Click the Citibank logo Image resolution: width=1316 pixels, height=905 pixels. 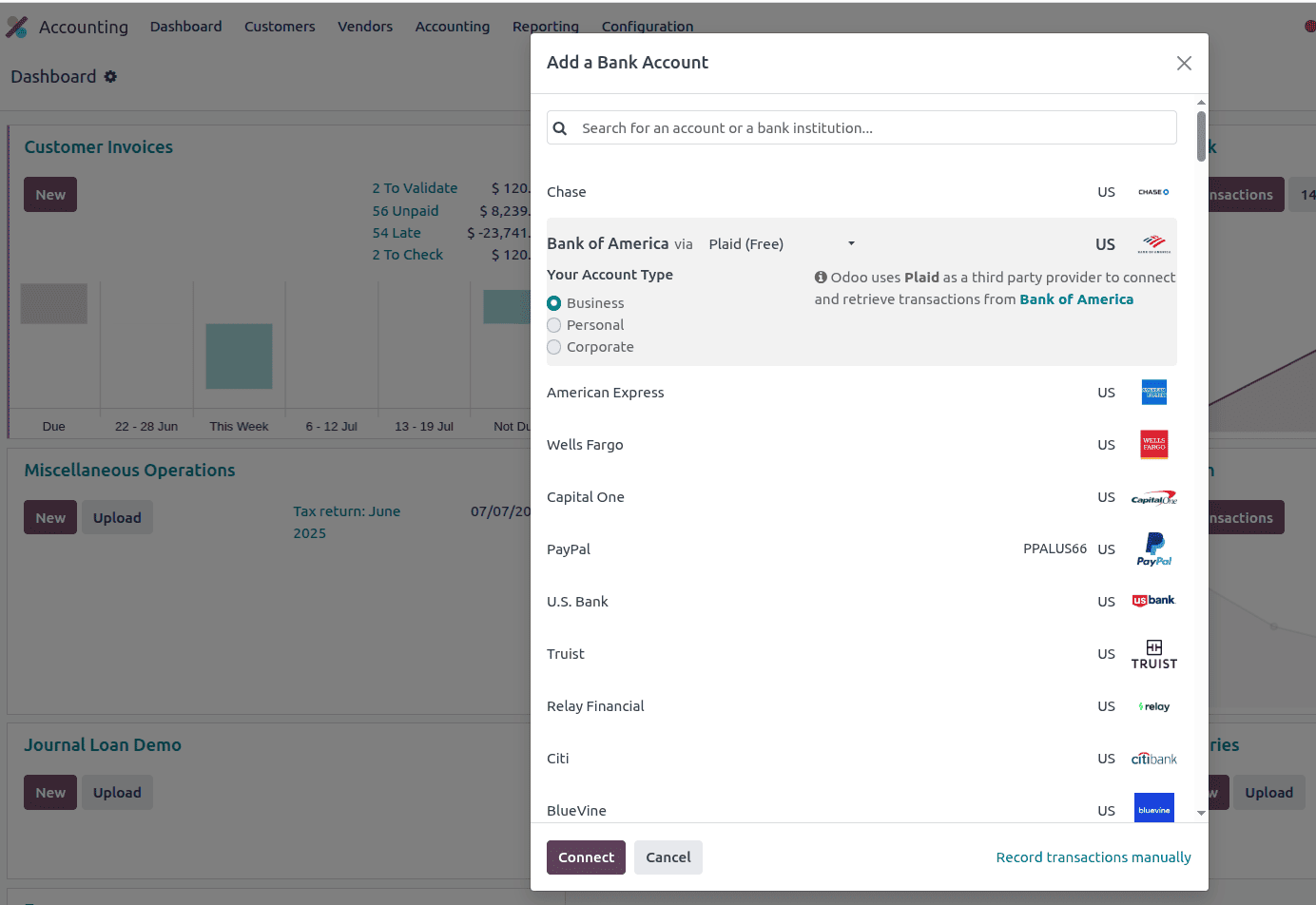1153,759
